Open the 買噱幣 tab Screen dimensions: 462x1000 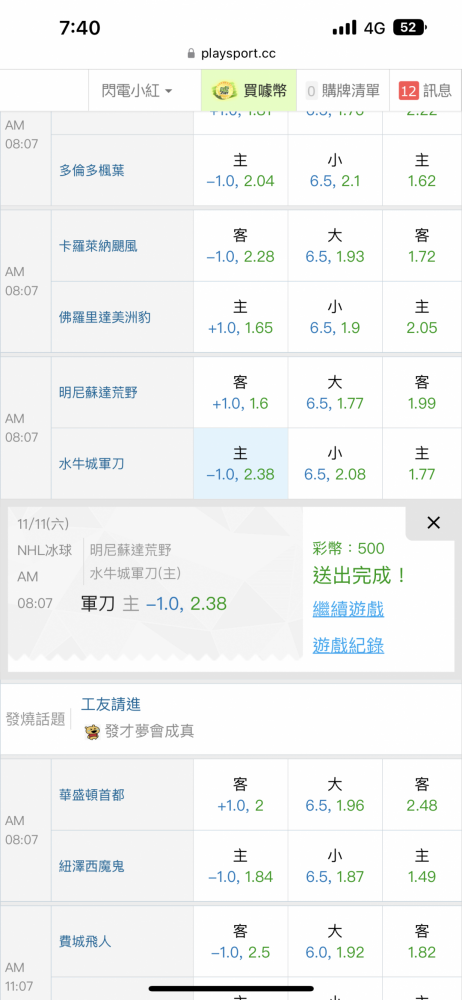[x=249, y=91]
